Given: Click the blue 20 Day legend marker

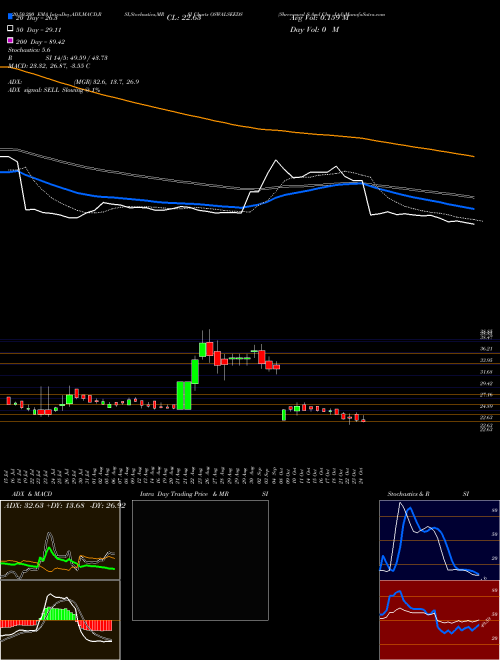Looking at the screenshot, I should click(10, 17).
